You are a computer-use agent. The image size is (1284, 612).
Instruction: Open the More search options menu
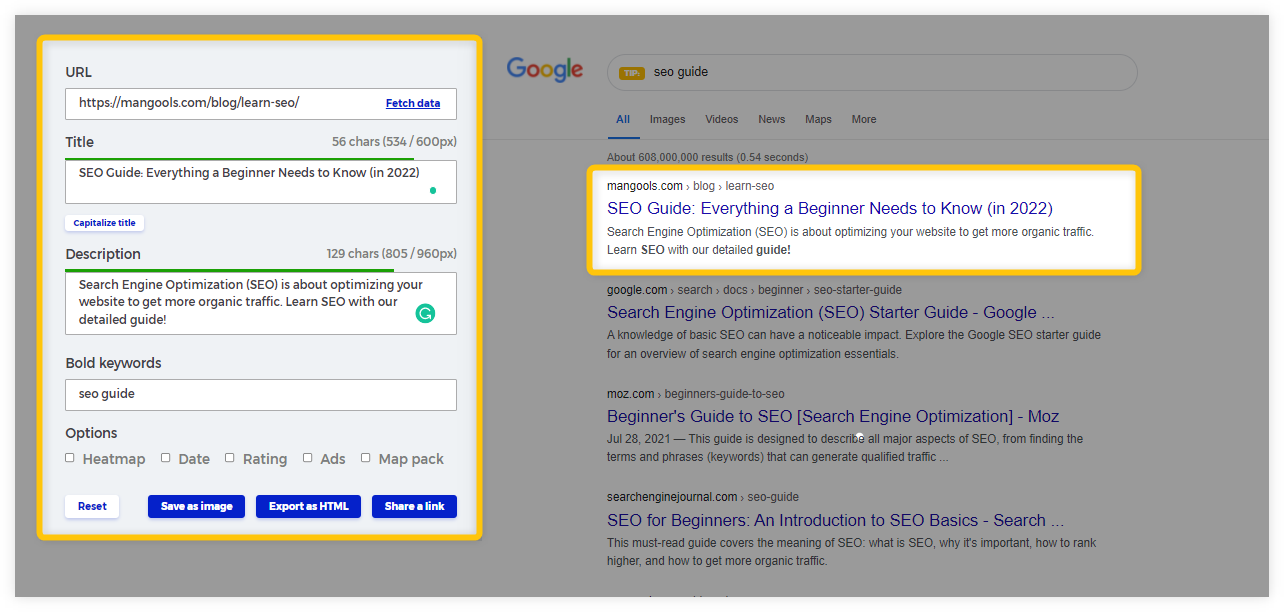tap(863, 119)
